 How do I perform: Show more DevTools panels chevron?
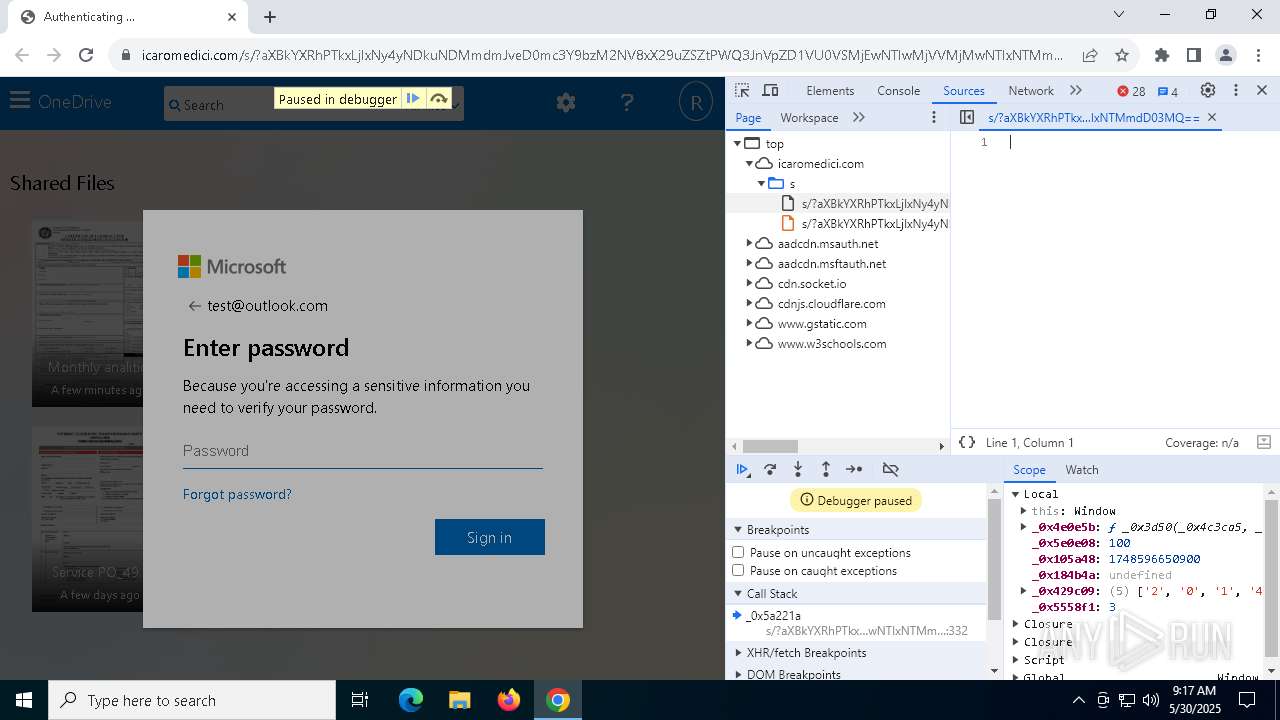click(x=1076, y=90)
